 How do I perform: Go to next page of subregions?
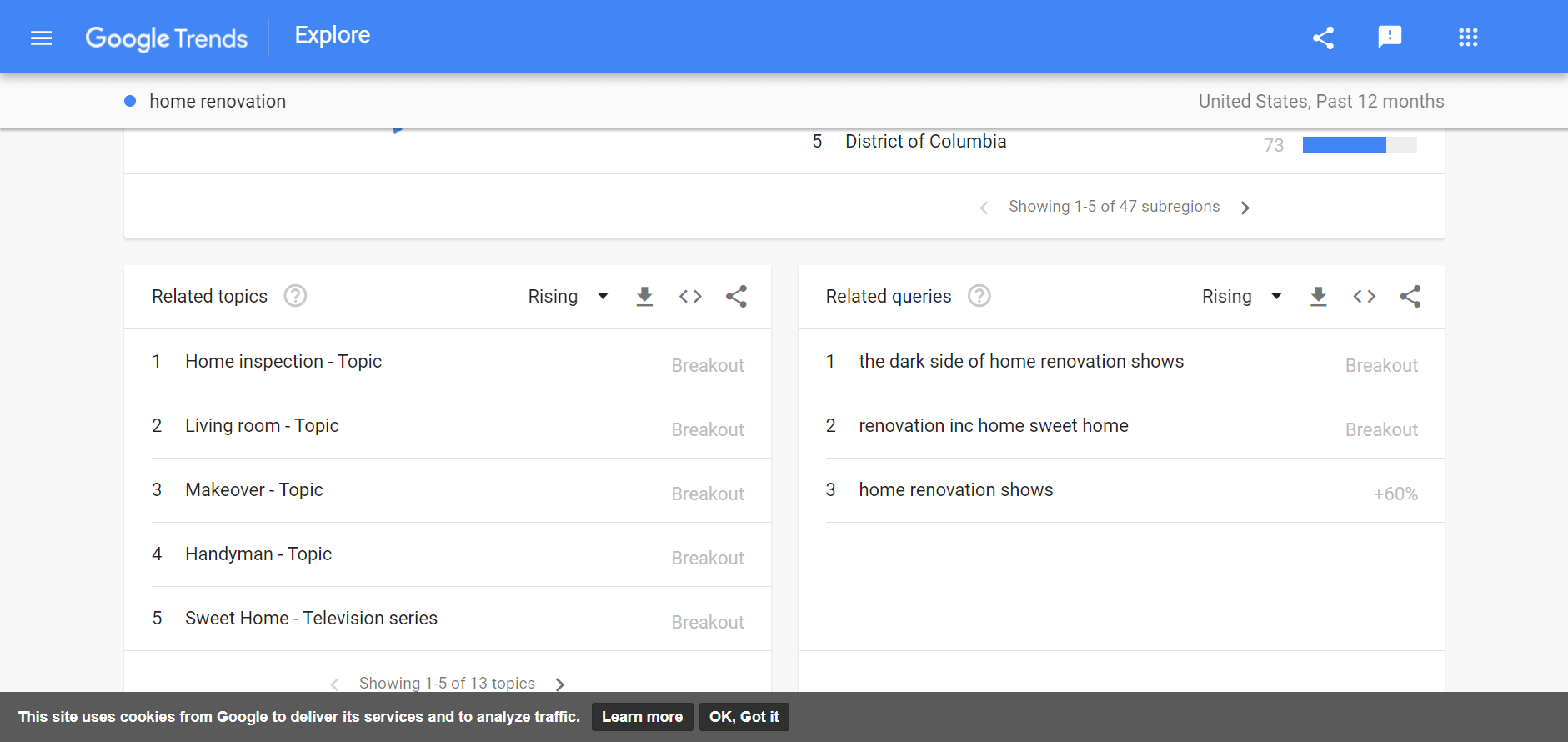(x=1245, y=208)
